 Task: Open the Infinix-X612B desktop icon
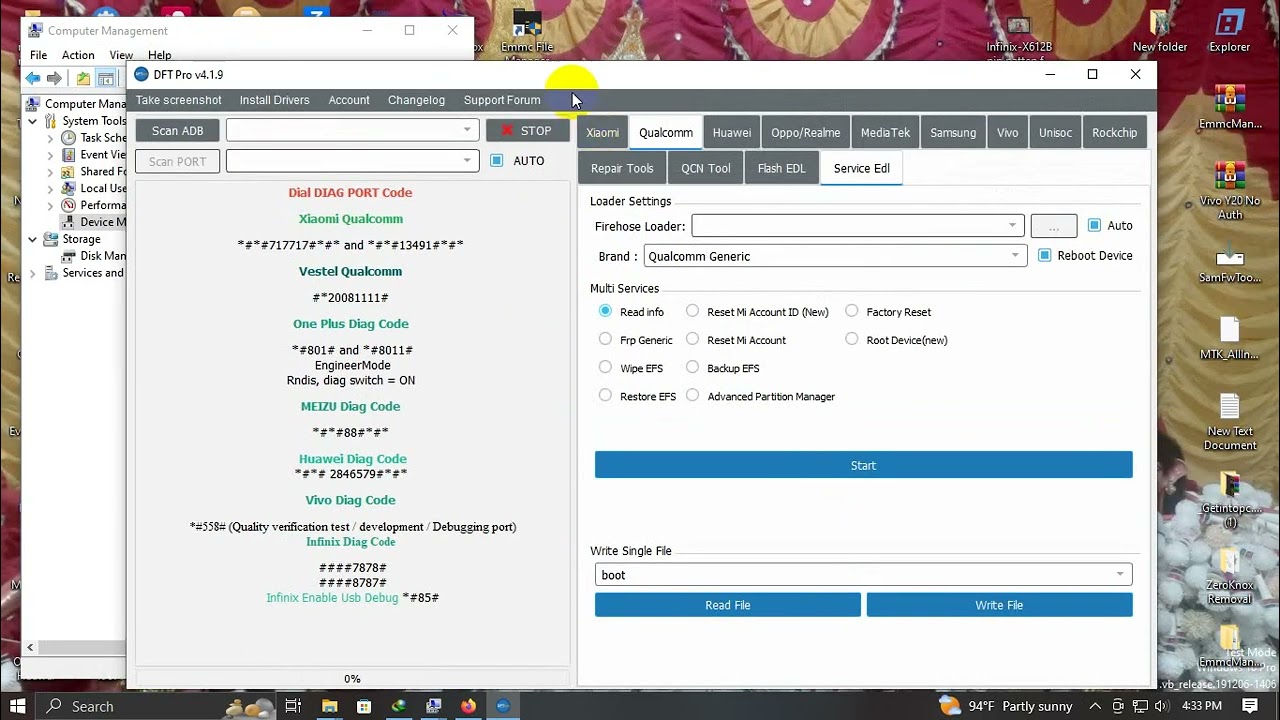tap(1019, 38)
